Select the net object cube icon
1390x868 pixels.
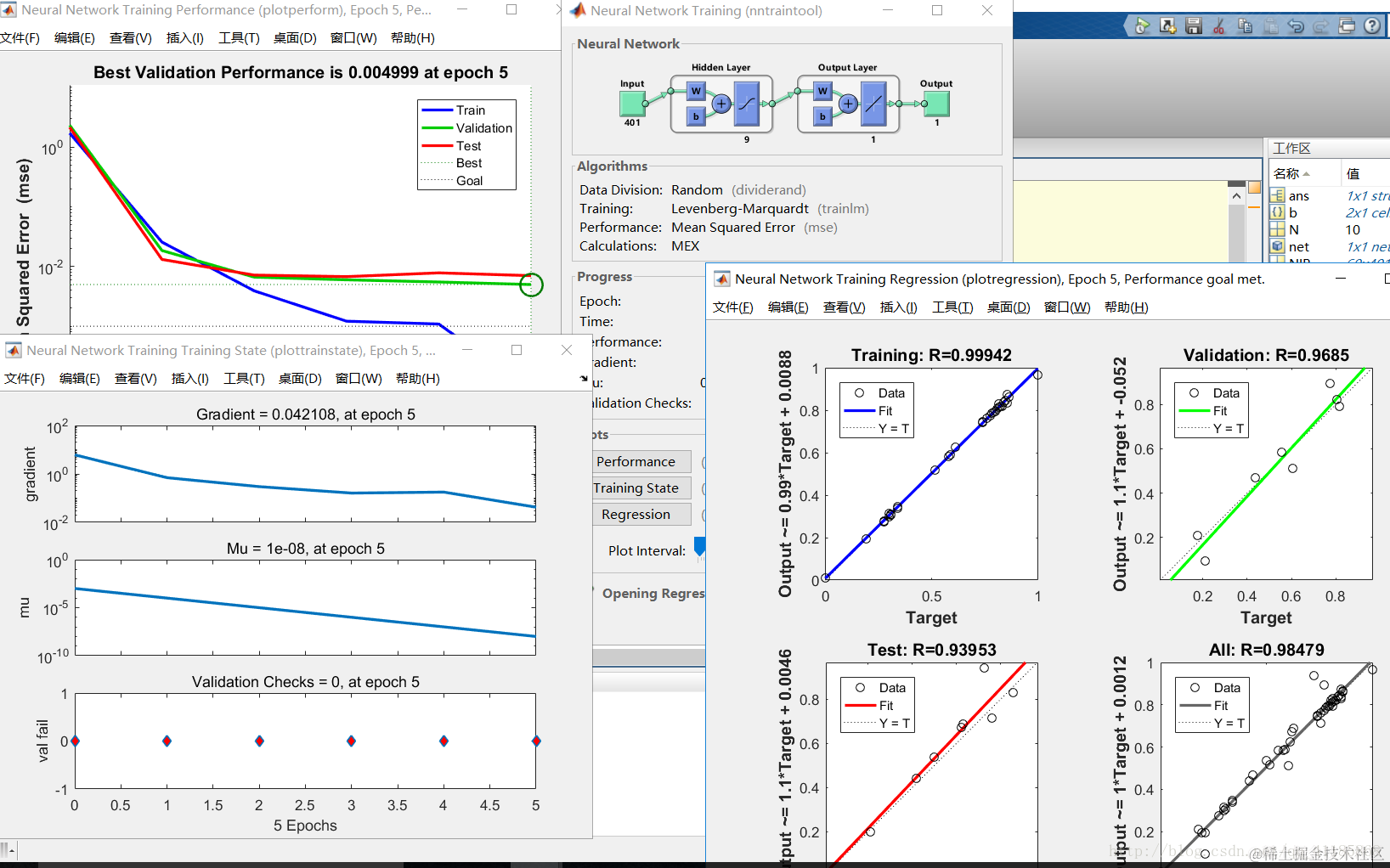coord(1277,246)
